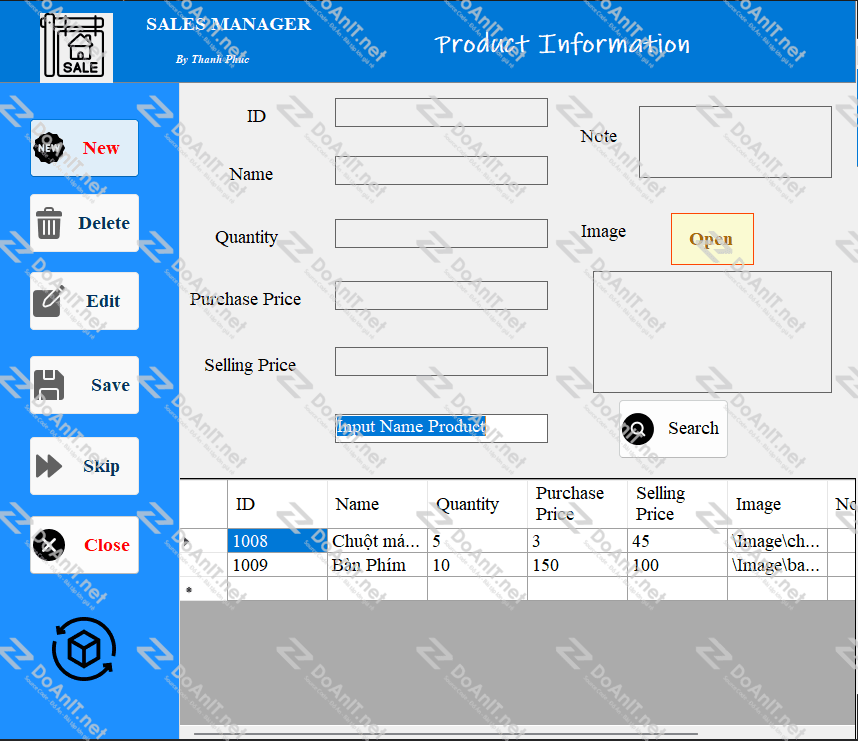Viewport: 858px width, 741px height.
Task: Click the Delete trash can icon
Action: click(x=49, y=223)
